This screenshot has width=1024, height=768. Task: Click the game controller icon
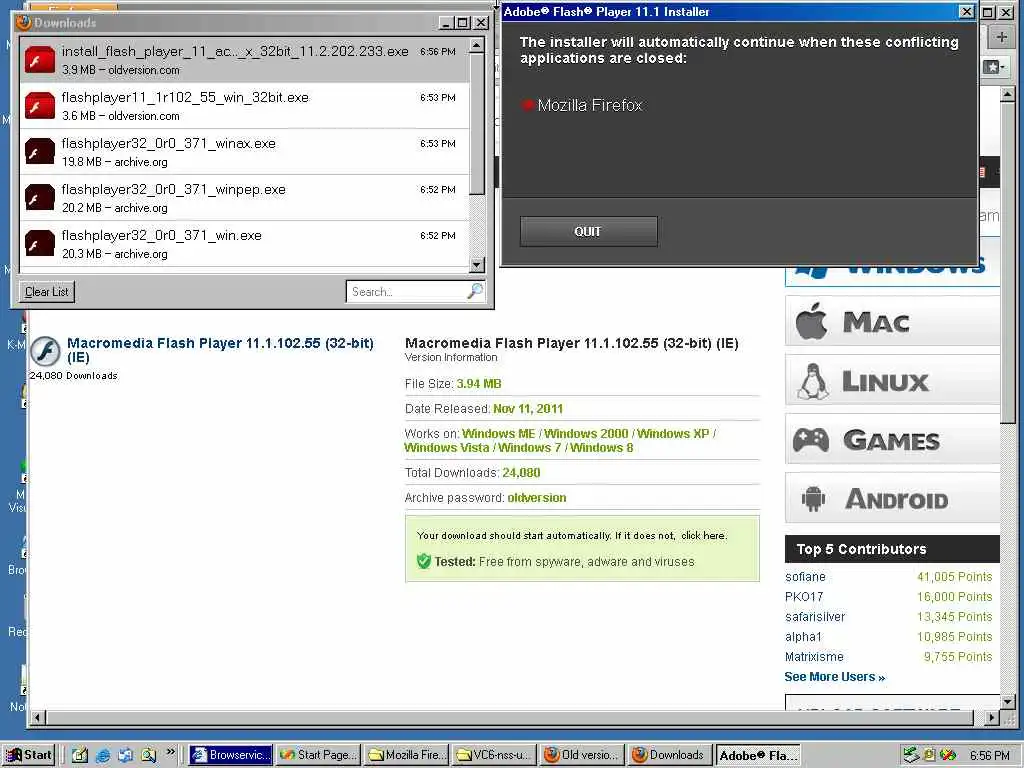coord(810,440)
